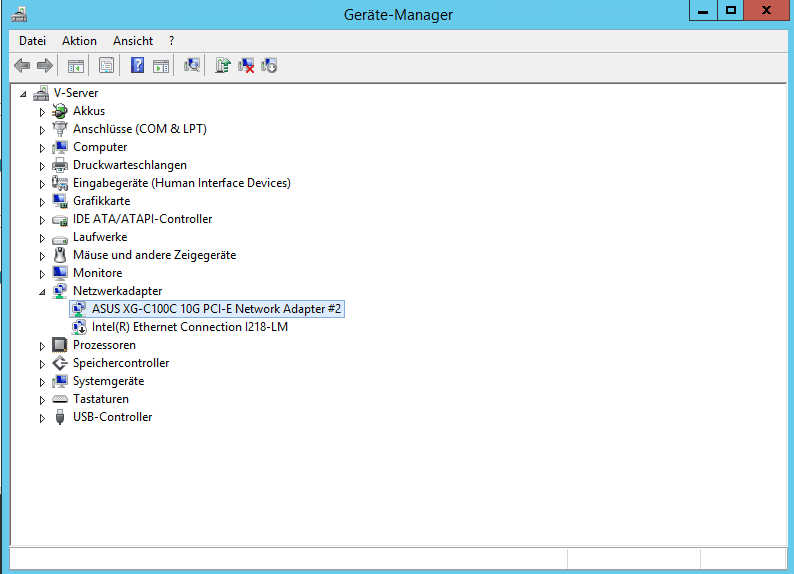Expand the arrow next to Druckwarteschlangen
This screenshot has width=794, height=574.
[x=42, y=166]
